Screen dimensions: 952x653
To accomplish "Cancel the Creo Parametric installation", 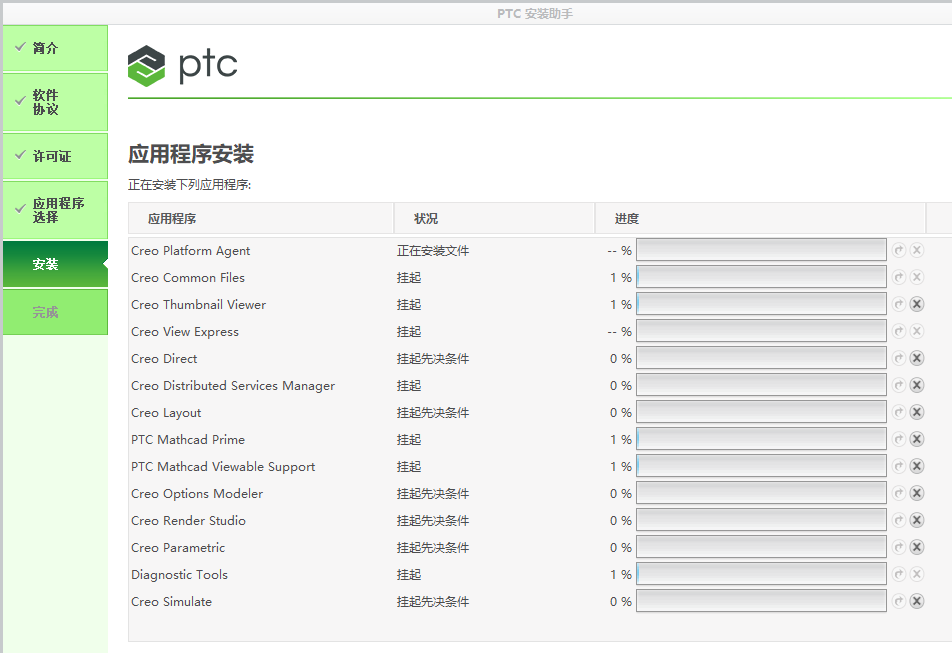I will pos(917,547).
